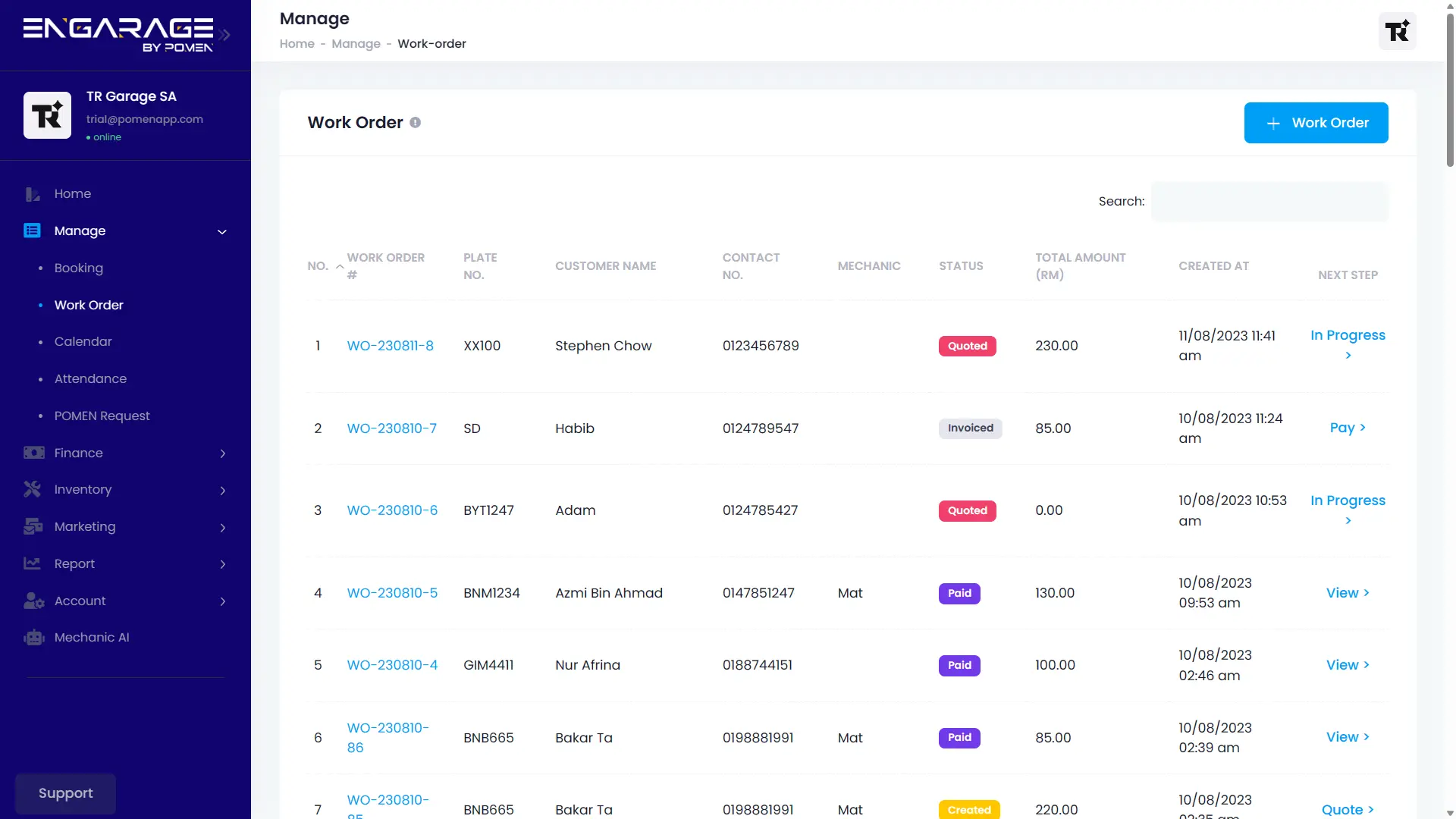The width and height of the screenshot is (1456, 819).
Task: Sort by the Status column header
Action: (961, 266)
